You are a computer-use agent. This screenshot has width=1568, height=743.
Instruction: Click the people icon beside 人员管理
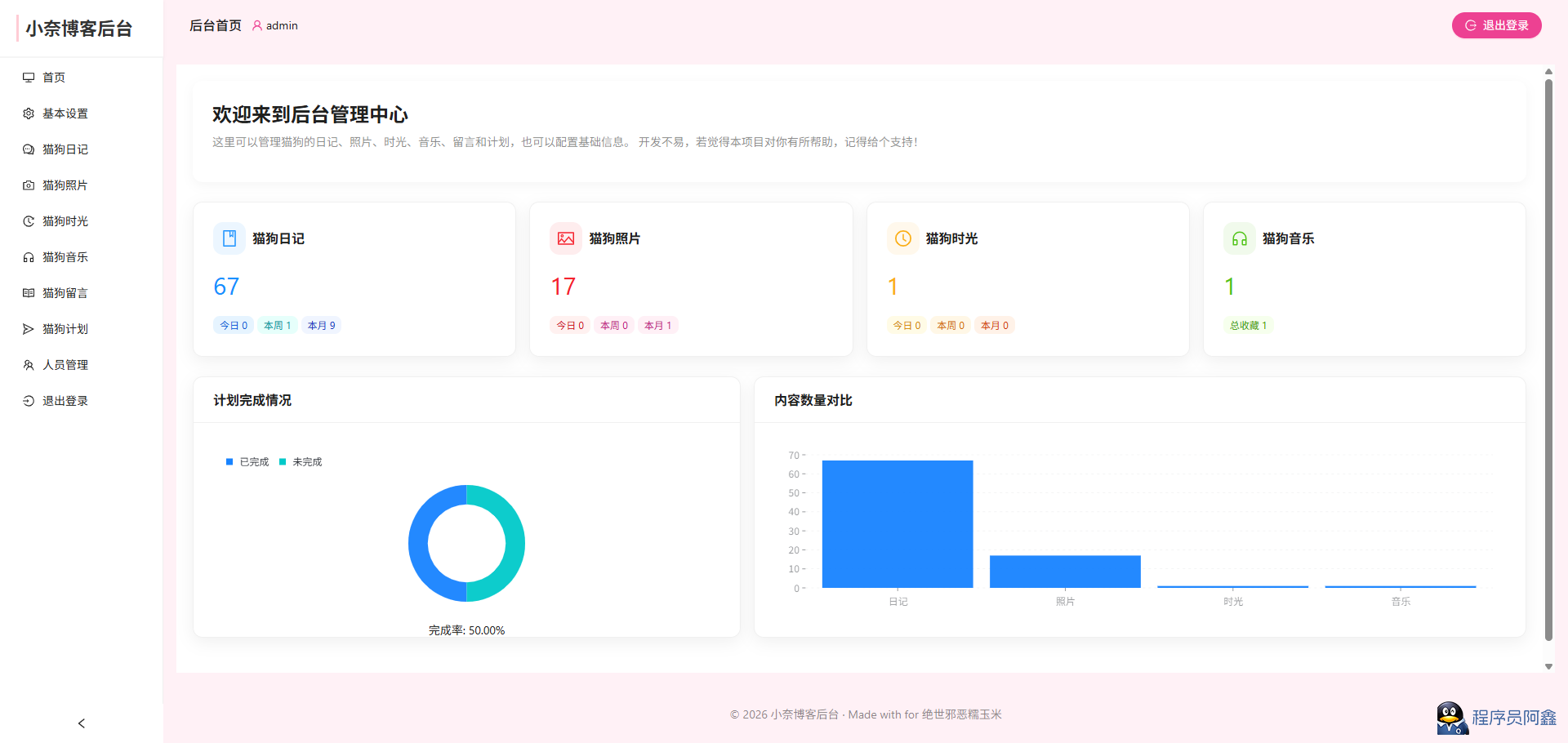29,365
